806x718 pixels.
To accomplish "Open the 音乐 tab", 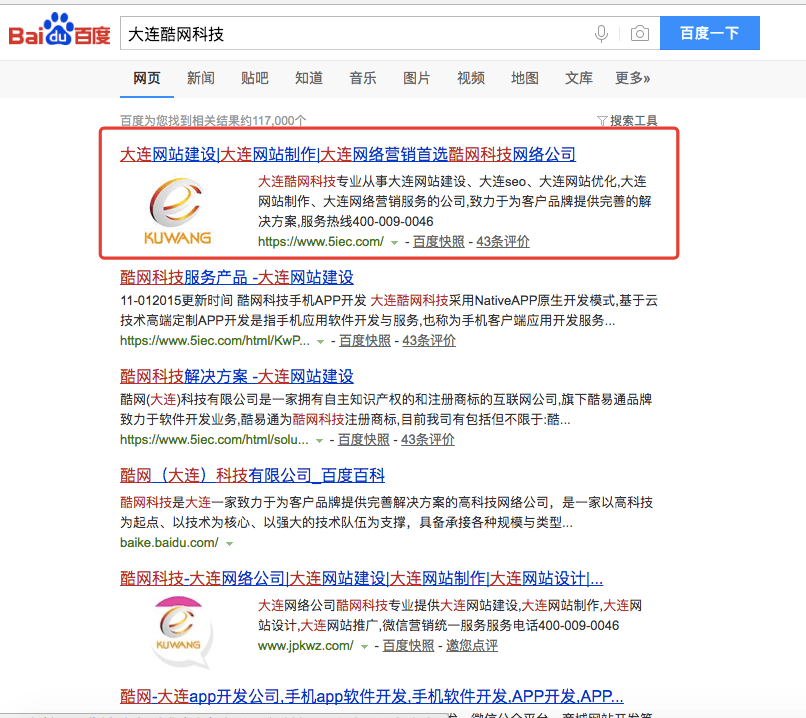I will pos(363,78).
